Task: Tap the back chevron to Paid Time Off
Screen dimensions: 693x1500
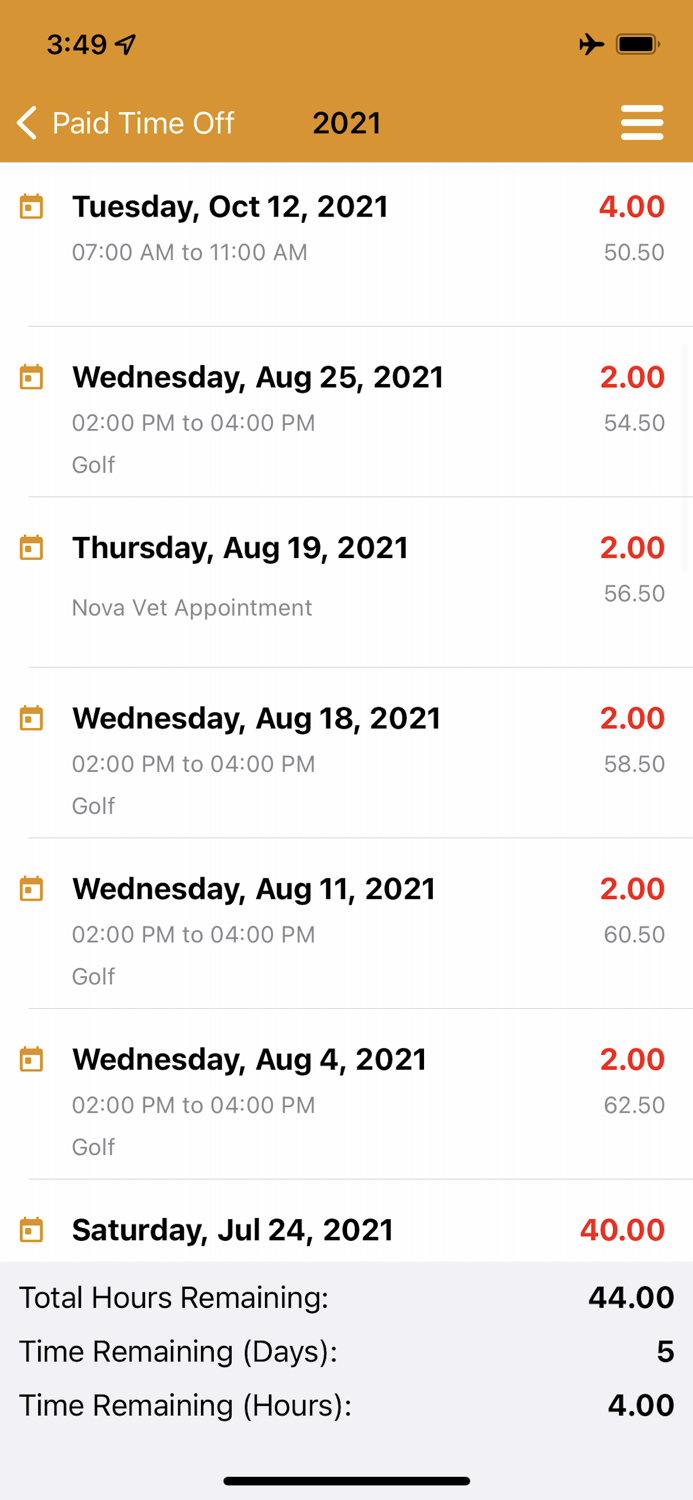Action: (25, 122)
